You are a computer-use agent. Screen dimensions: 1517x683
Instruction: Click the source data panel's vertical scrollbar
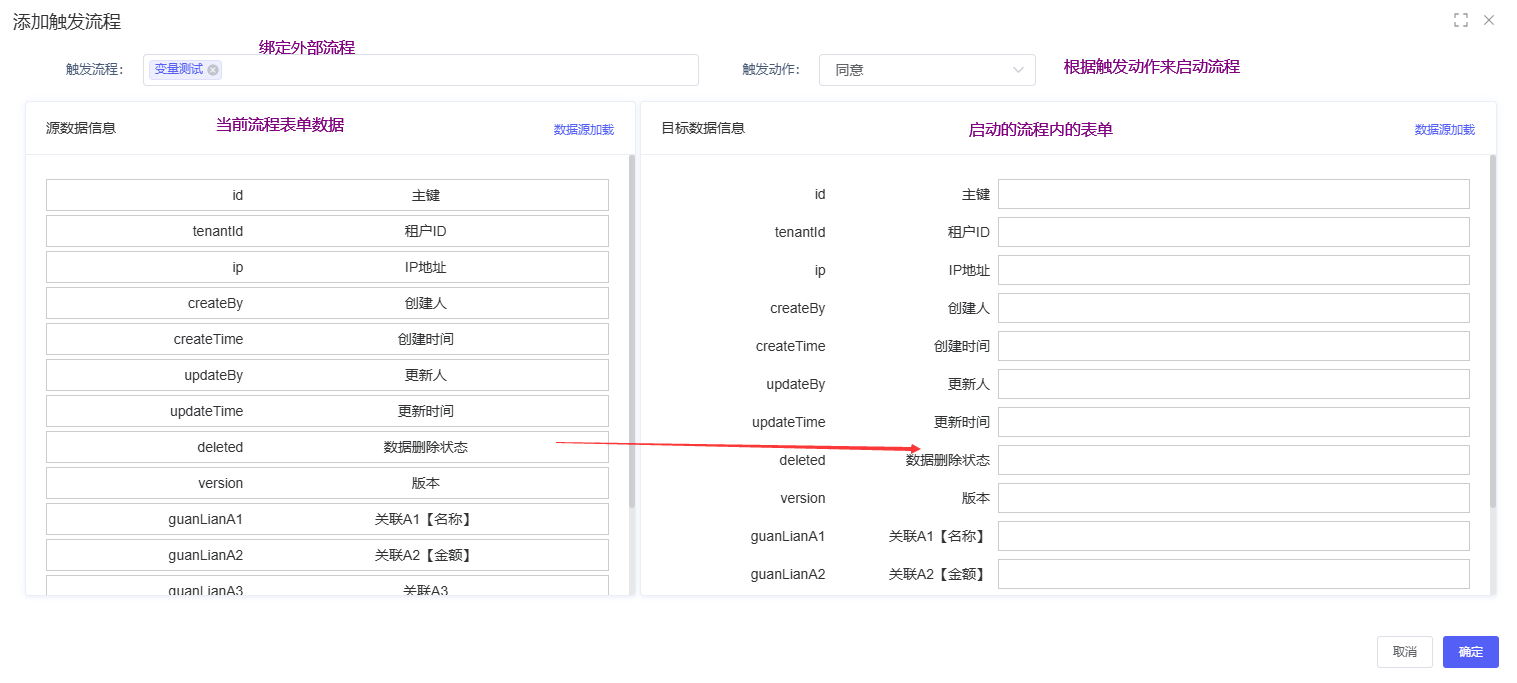[631, 330]
